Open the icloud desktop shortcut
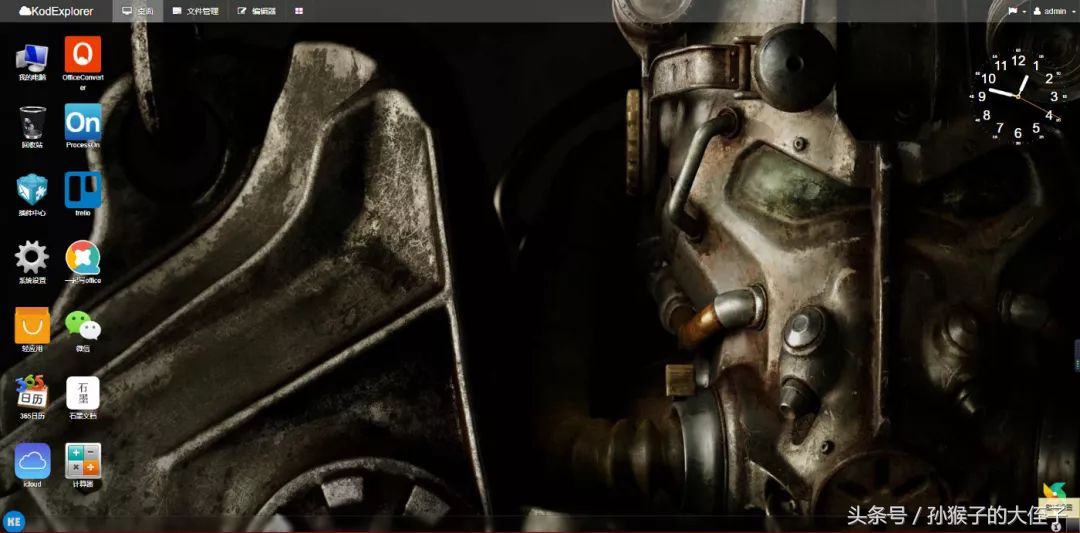This screenshot has width=1080, height=533. 32,461
